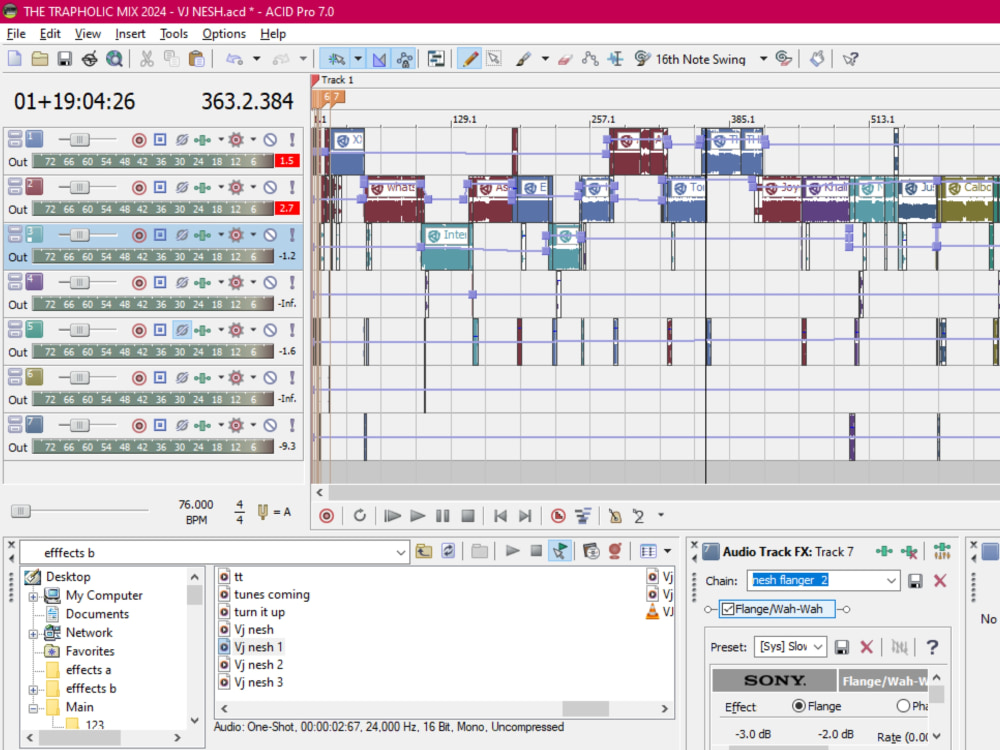Cut selection using scissors icon

coord(147,59)
